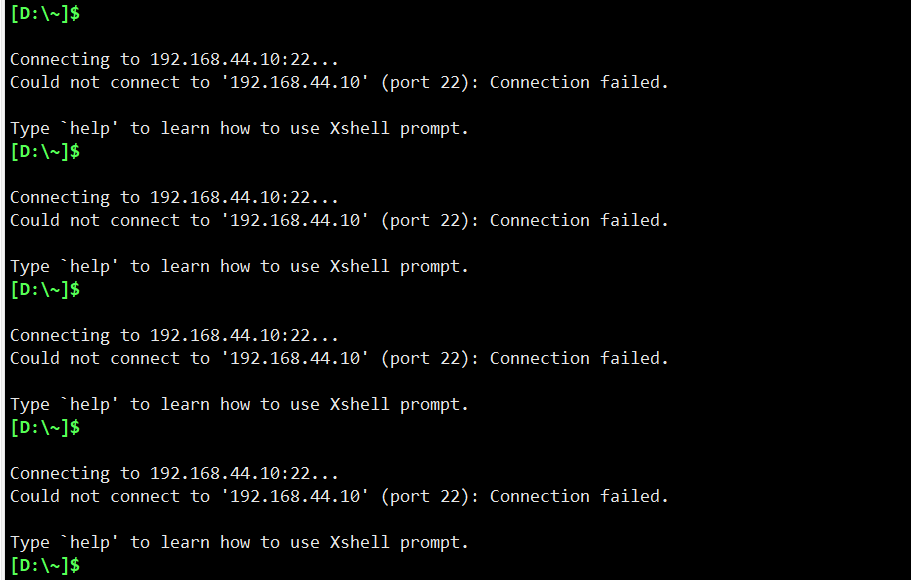Click the second "Connecting to 192.168.44.10:22..." line
The width and height of the screenshot is (911, 580).
[174, 197]
